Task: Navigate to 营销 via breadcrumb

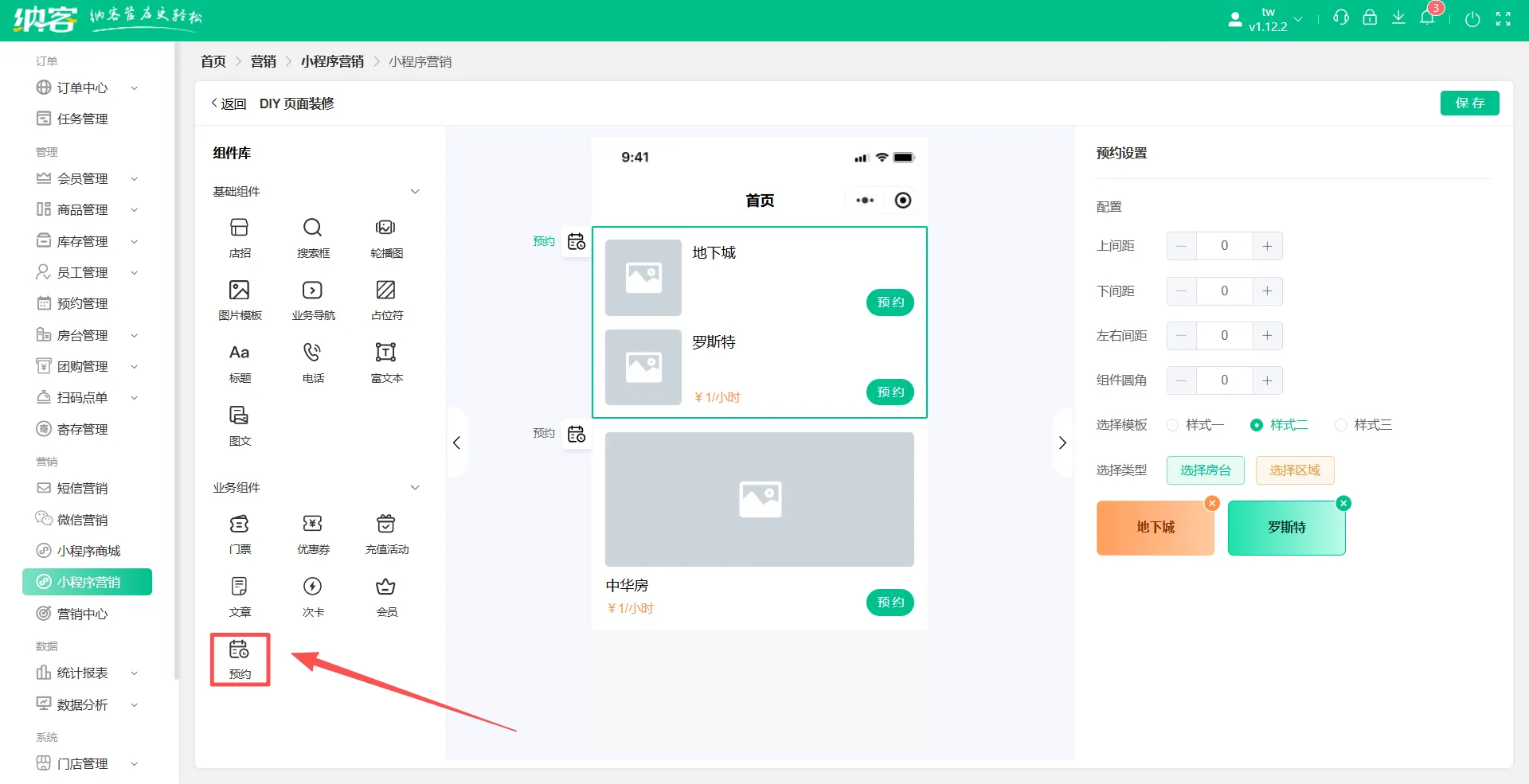Action: [263, 61]
